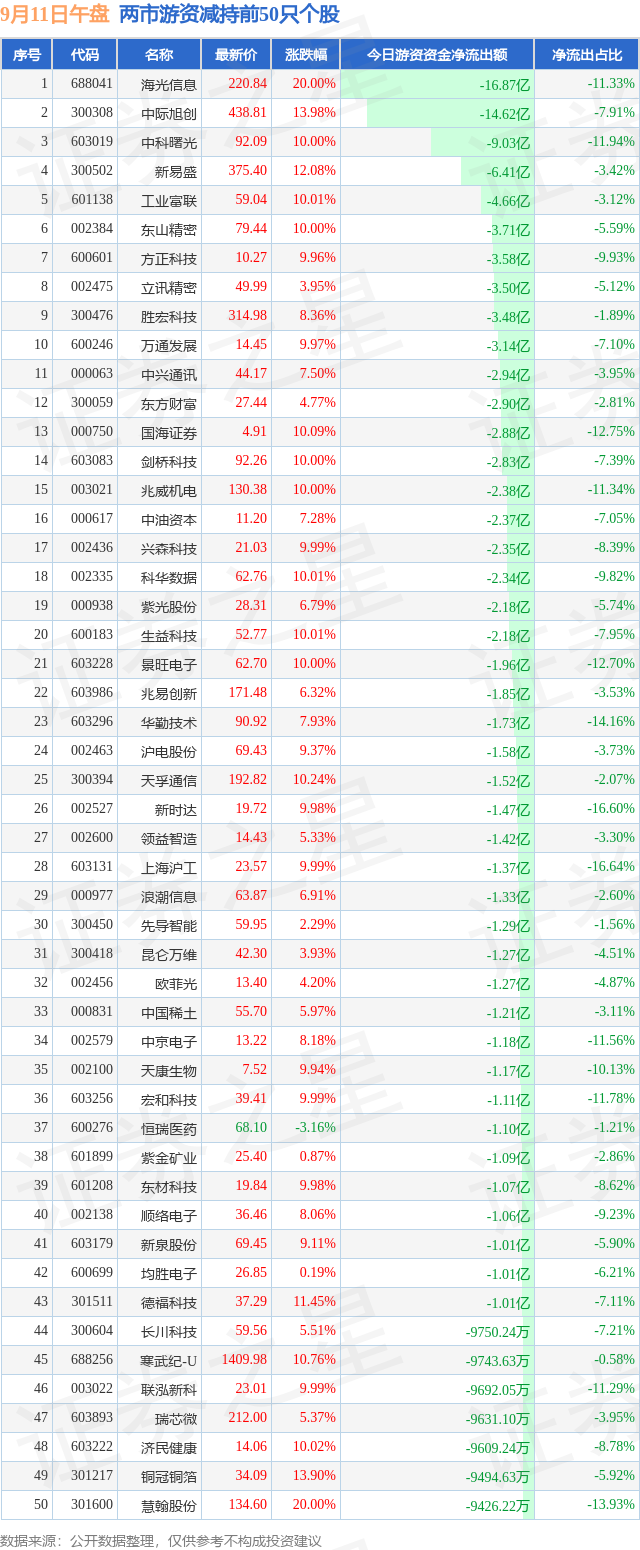
Task: Select stock name 工业富联
Action: (x=170, y=201)
